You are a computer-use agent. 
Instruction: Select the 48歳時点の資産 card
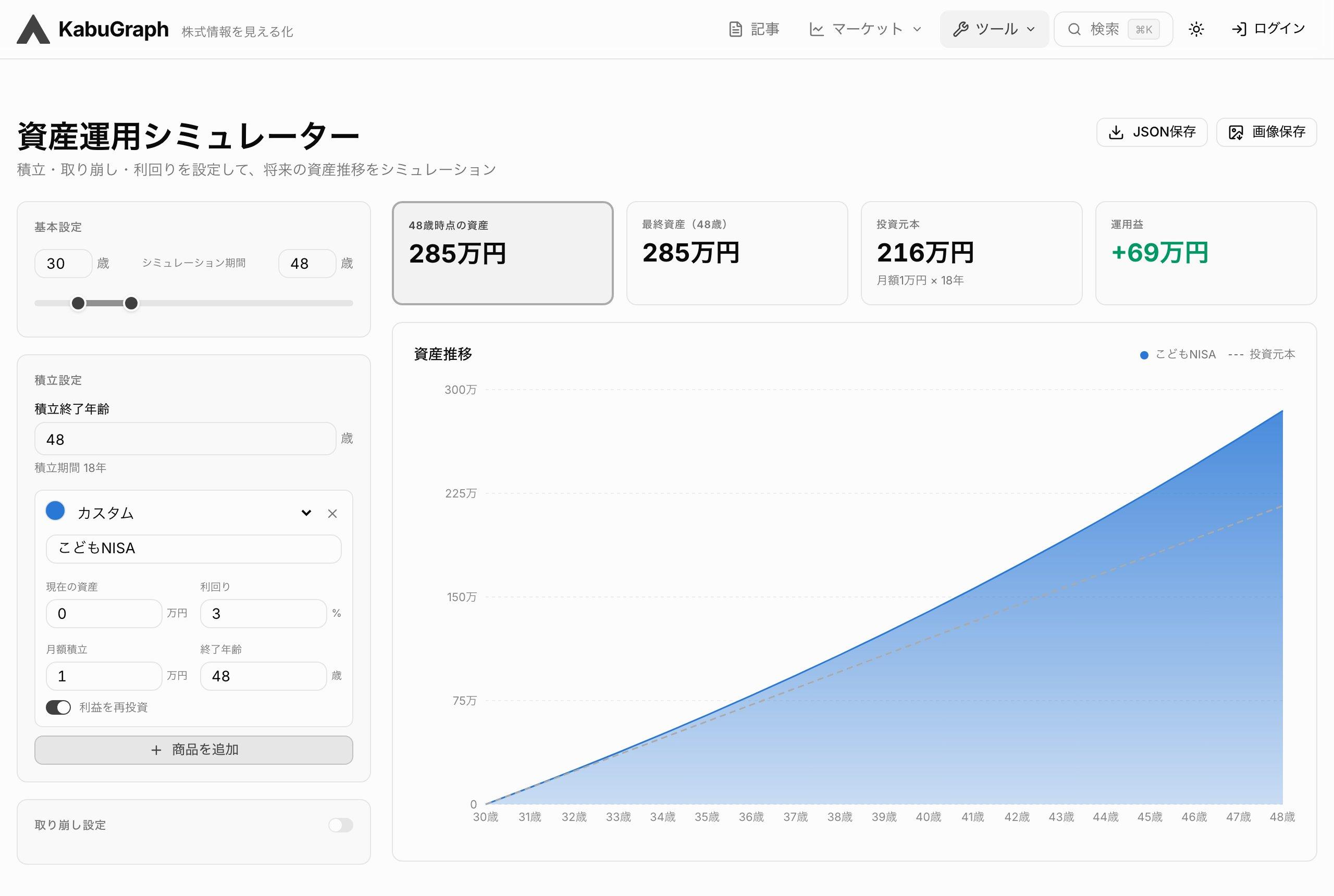(x=503, y=253)
